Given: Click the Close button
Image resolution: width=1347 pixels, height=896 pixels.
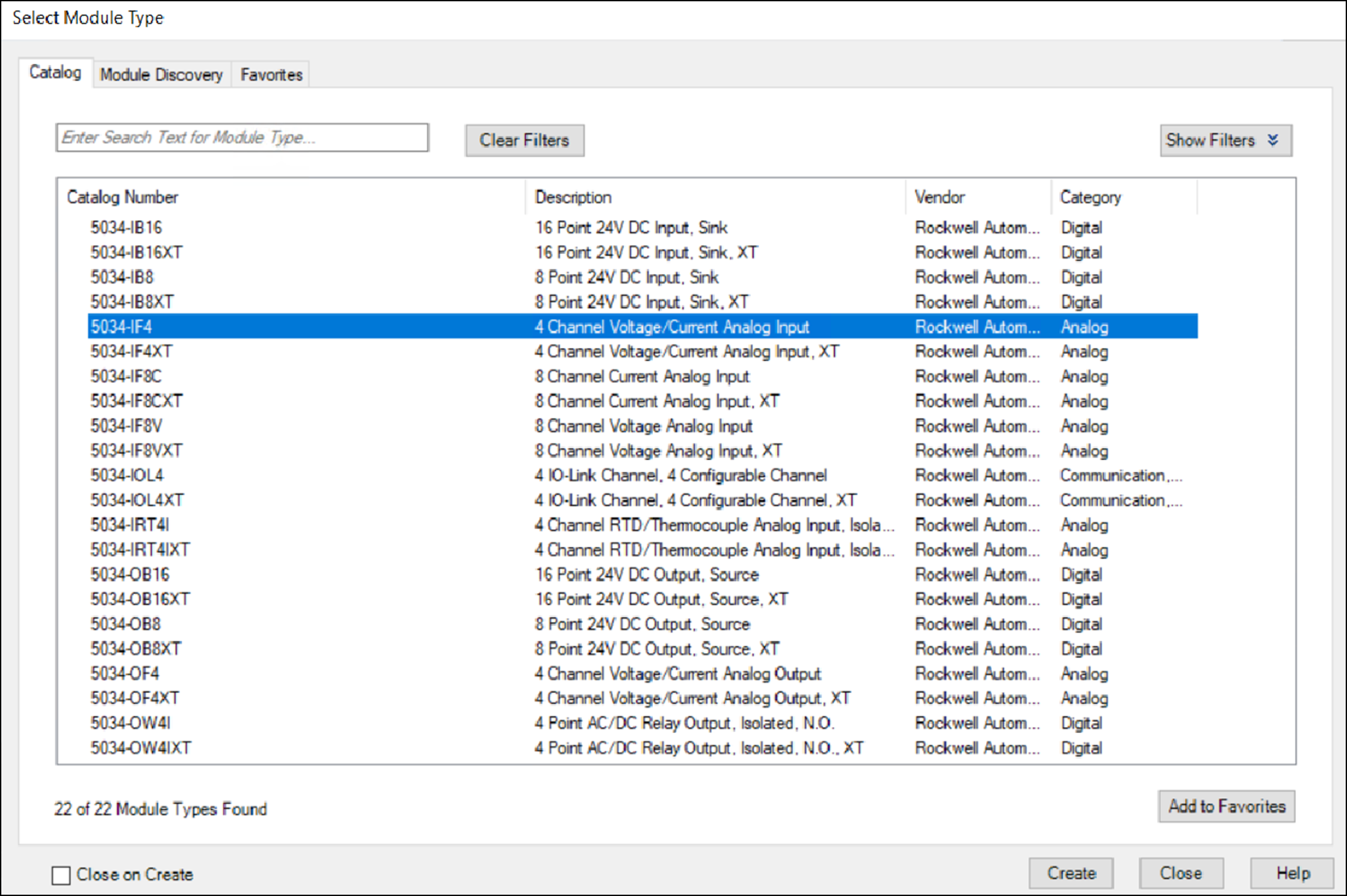Looking at the screenshot, I should (1181, 873).
